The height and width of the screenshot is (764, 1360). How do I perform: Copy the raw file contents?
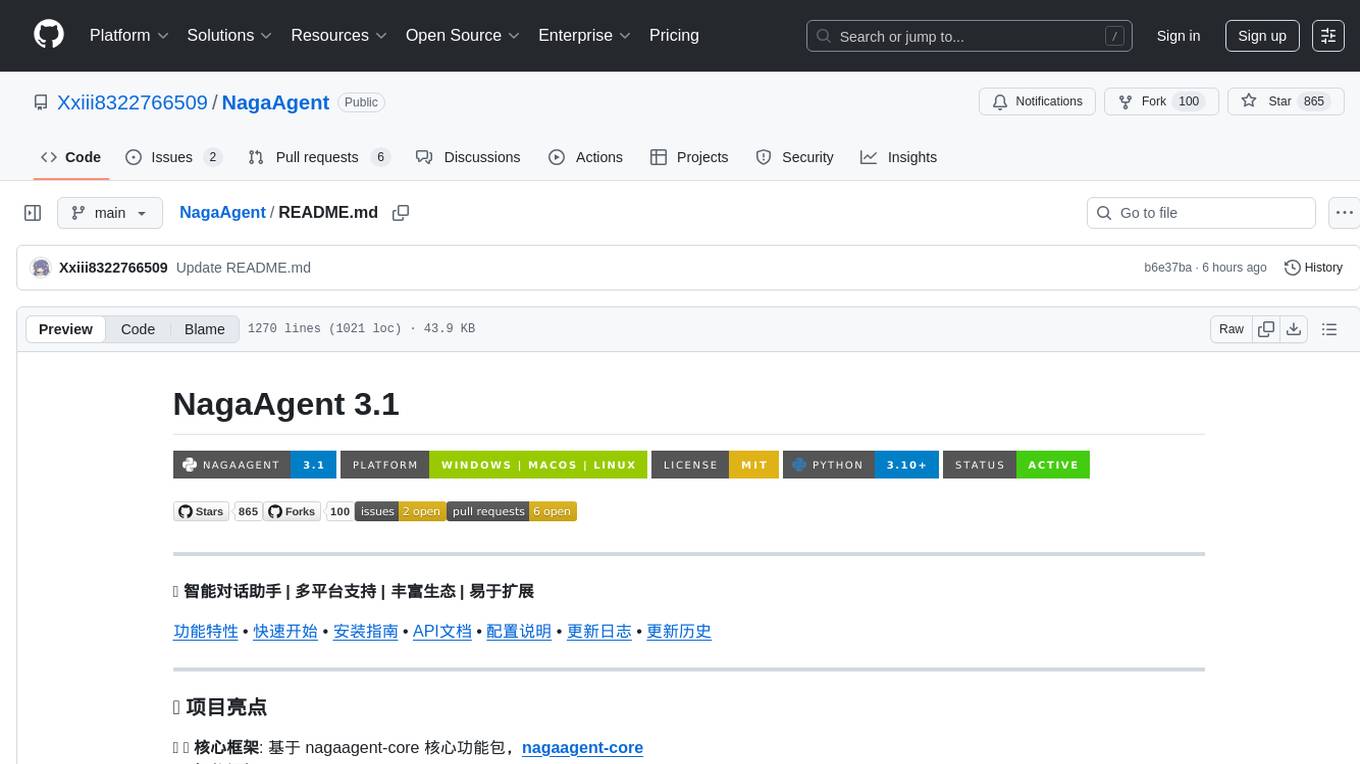pos(1266,329)
